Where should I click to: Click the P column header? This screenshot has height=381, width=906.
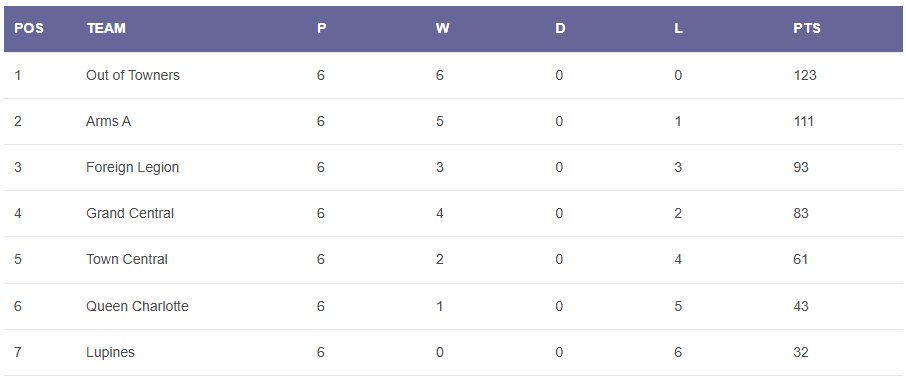pos(322,28)
